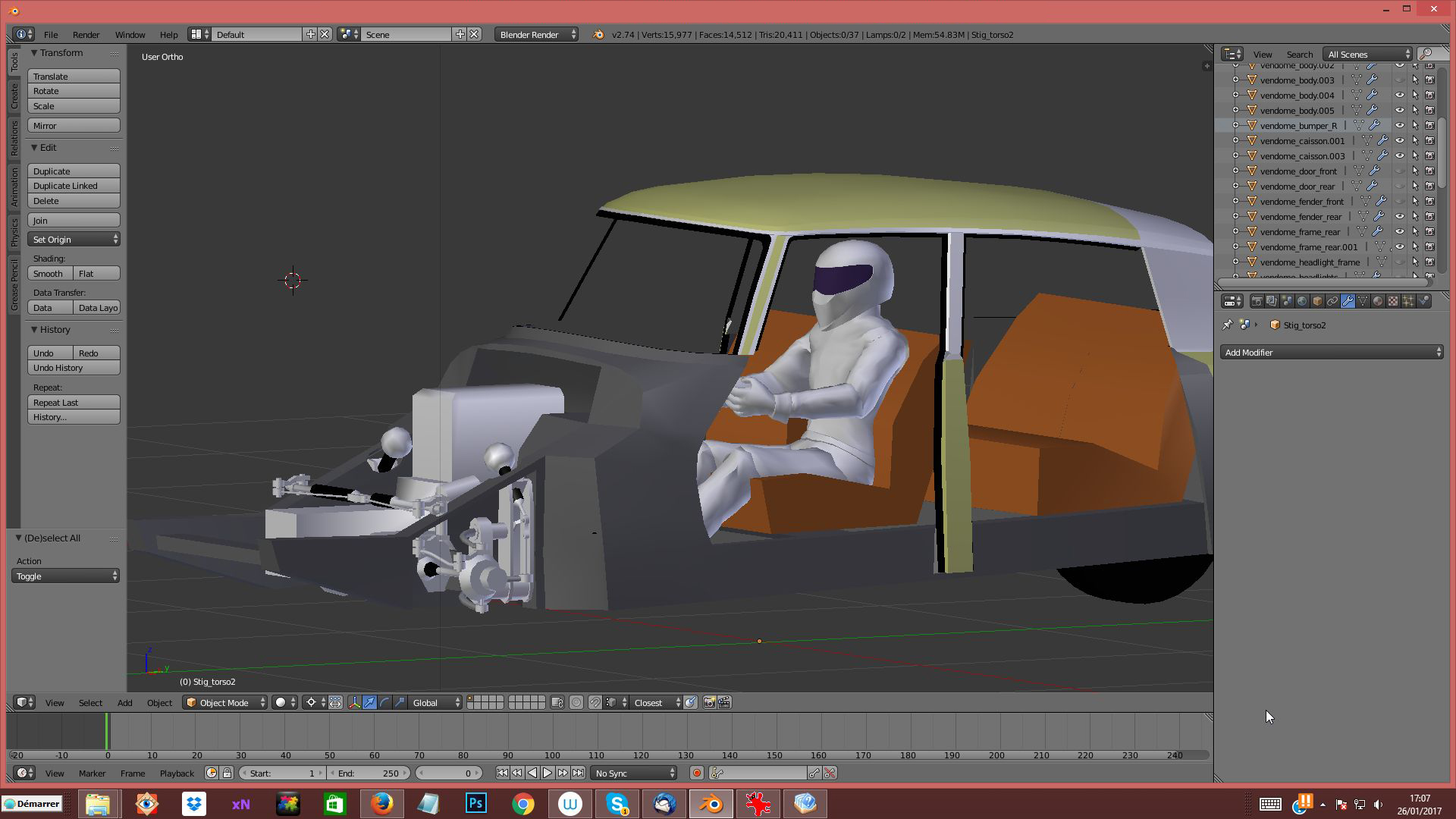Open the timeline Marker menu

92,773
